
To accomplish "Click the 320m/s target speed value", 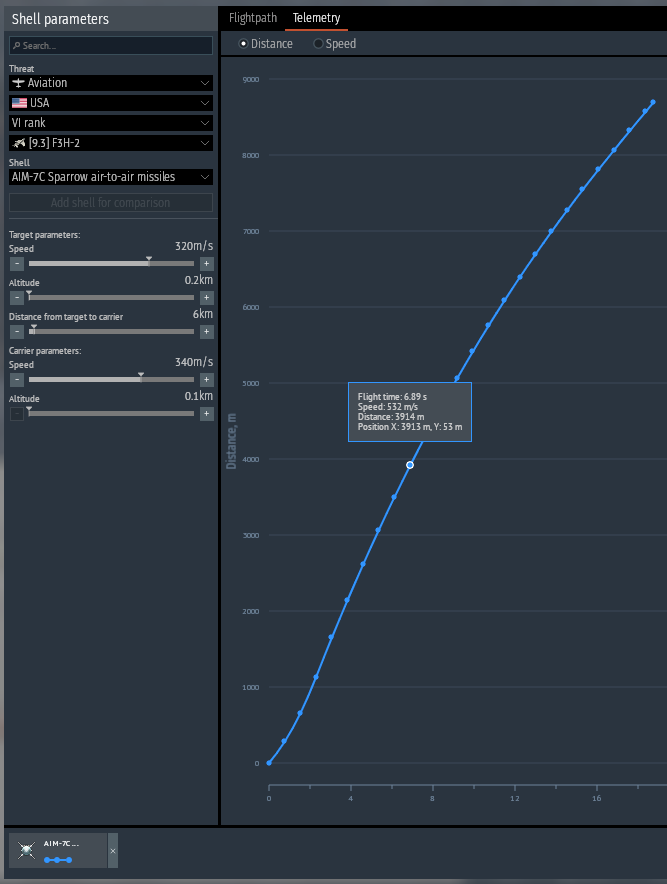I will [194, 246].
